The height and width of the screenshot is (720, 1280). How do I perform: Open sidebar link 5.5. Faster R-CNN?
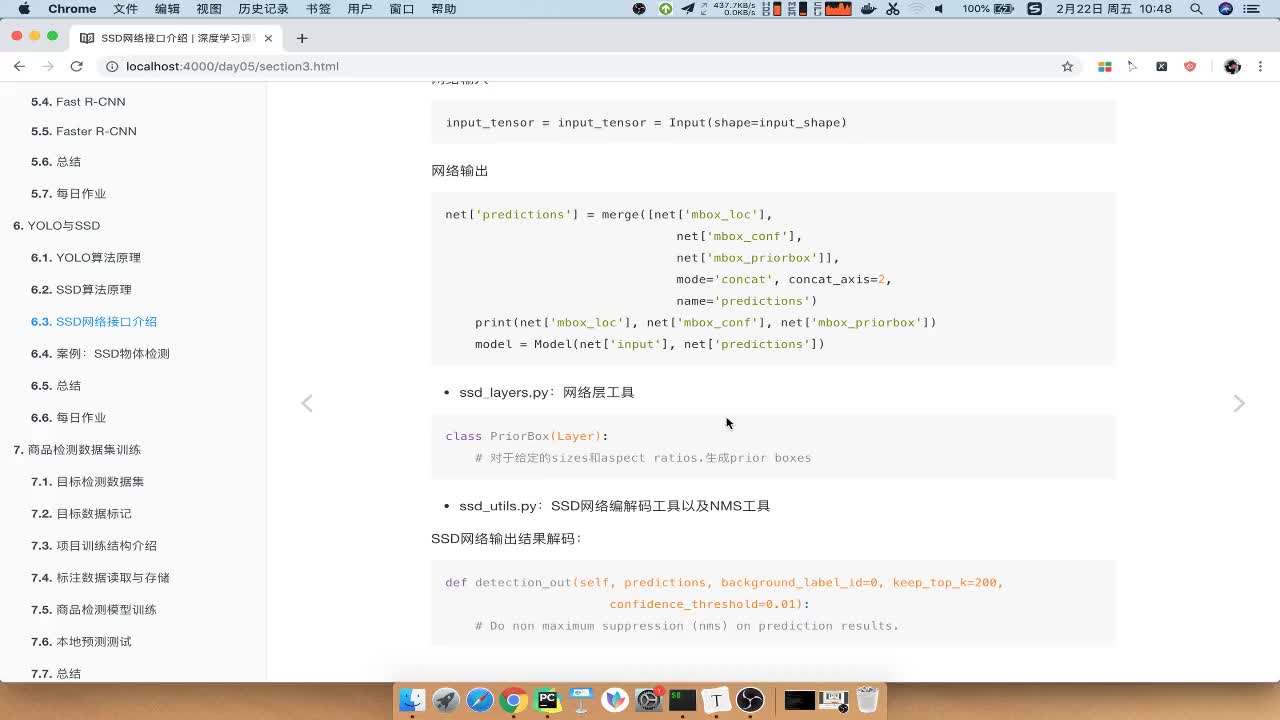coord(84,131)
